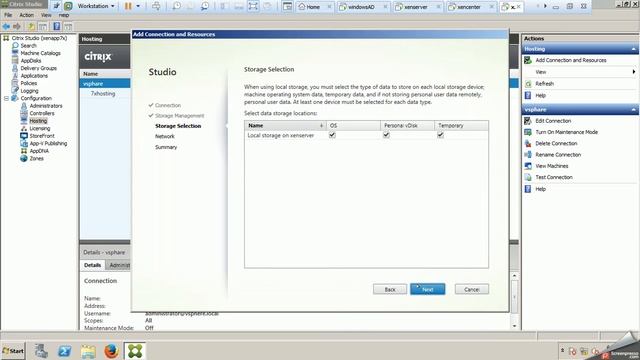The width and height of the screenshot is (640, 360).
Task: Click the forward arrow toolbar icon
Action: point(17,27)
